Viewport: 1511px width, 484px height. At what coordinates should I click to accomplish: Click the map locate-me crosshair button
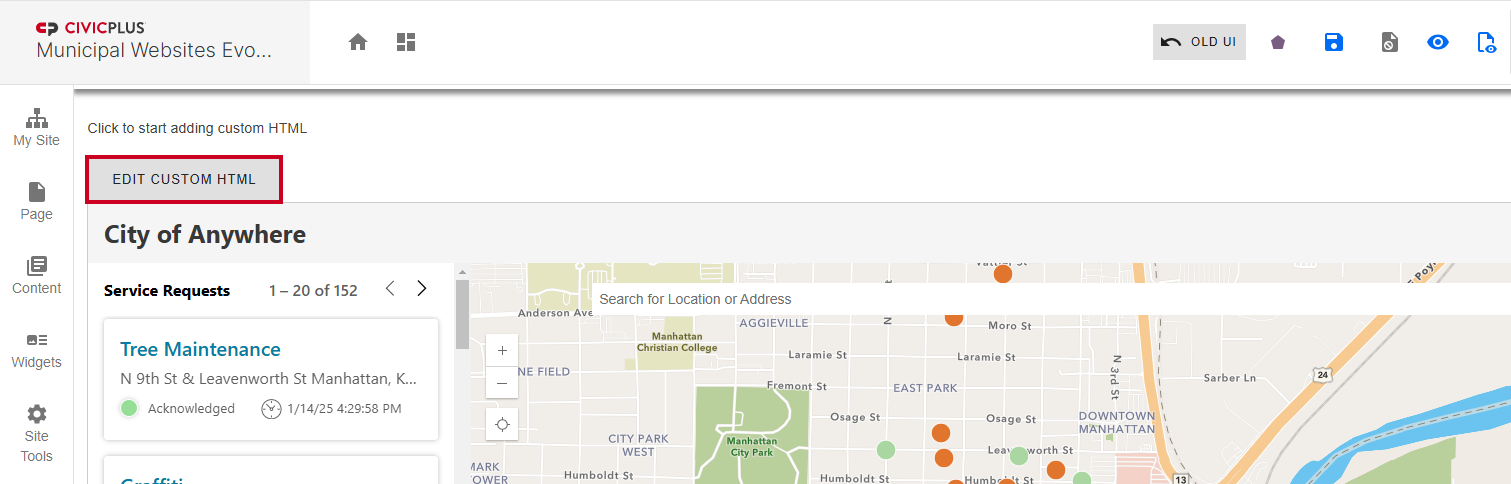[x=502, y=424]
